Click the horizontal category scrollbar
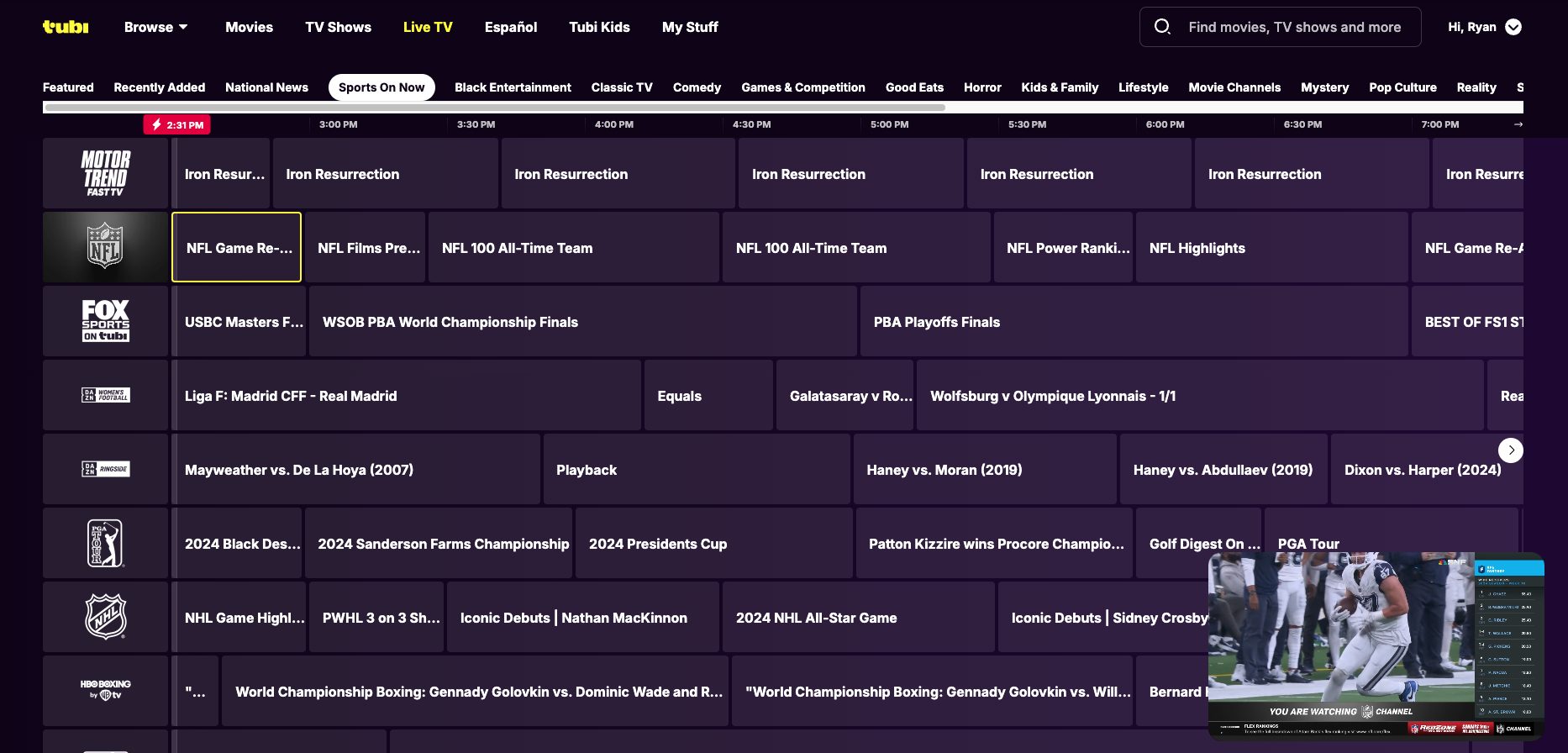1568x753 pixels. point(494,108)
